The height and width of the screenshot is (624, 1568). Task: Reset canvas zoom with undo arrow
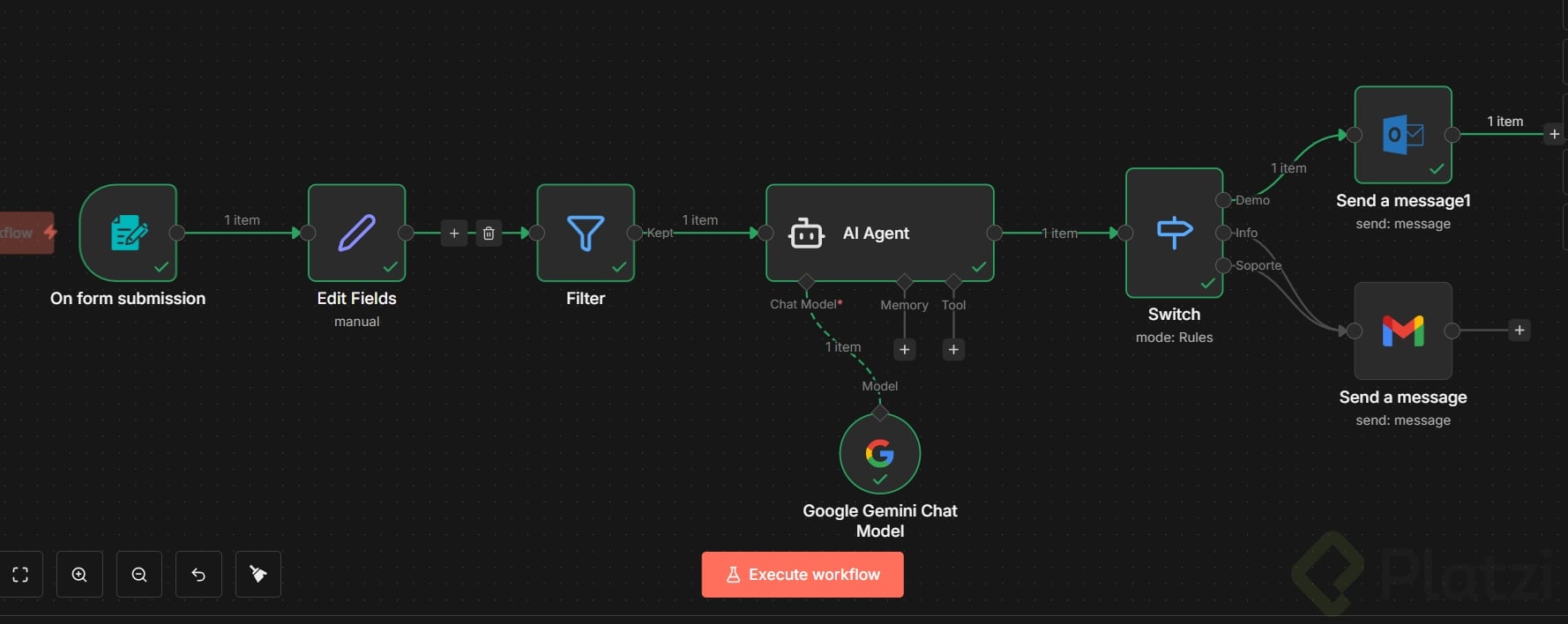pyautogui.click(x=198, y=575)
